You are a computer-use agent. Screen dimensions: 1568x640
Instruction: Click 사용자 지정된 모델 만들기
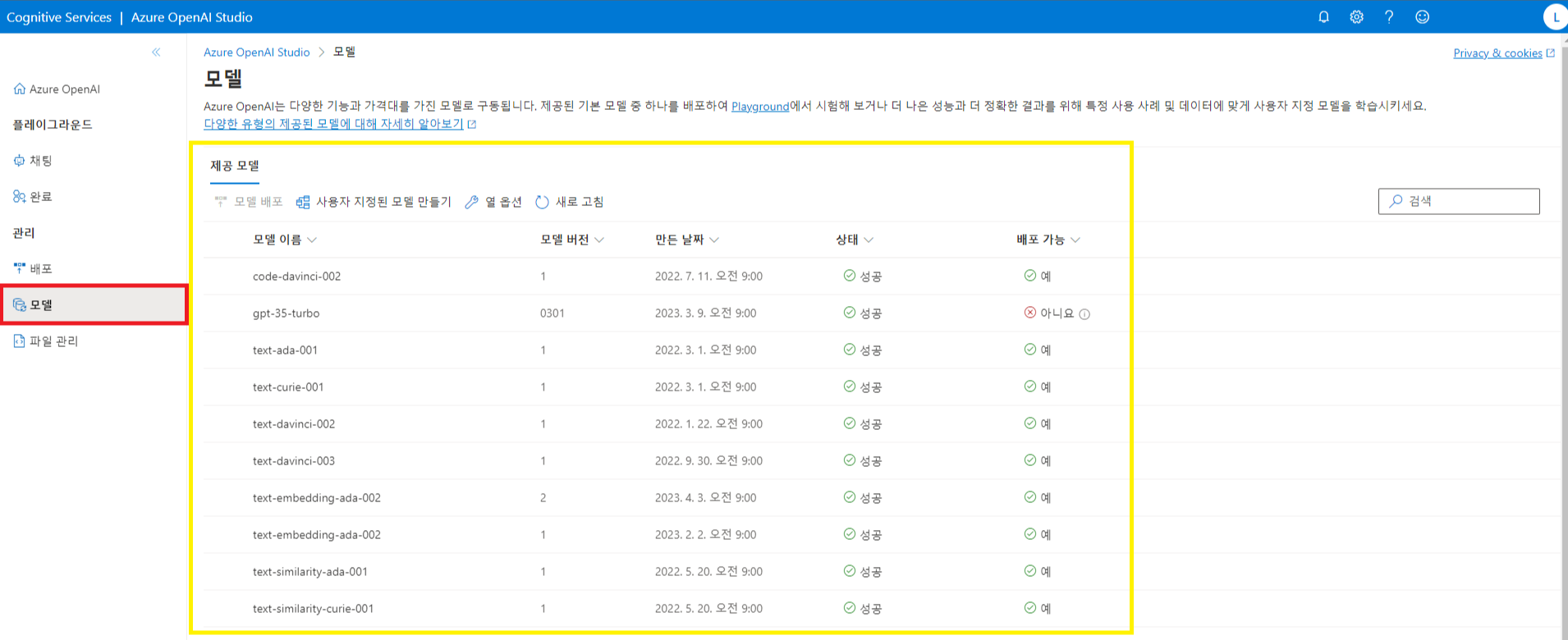click(374, 202)
